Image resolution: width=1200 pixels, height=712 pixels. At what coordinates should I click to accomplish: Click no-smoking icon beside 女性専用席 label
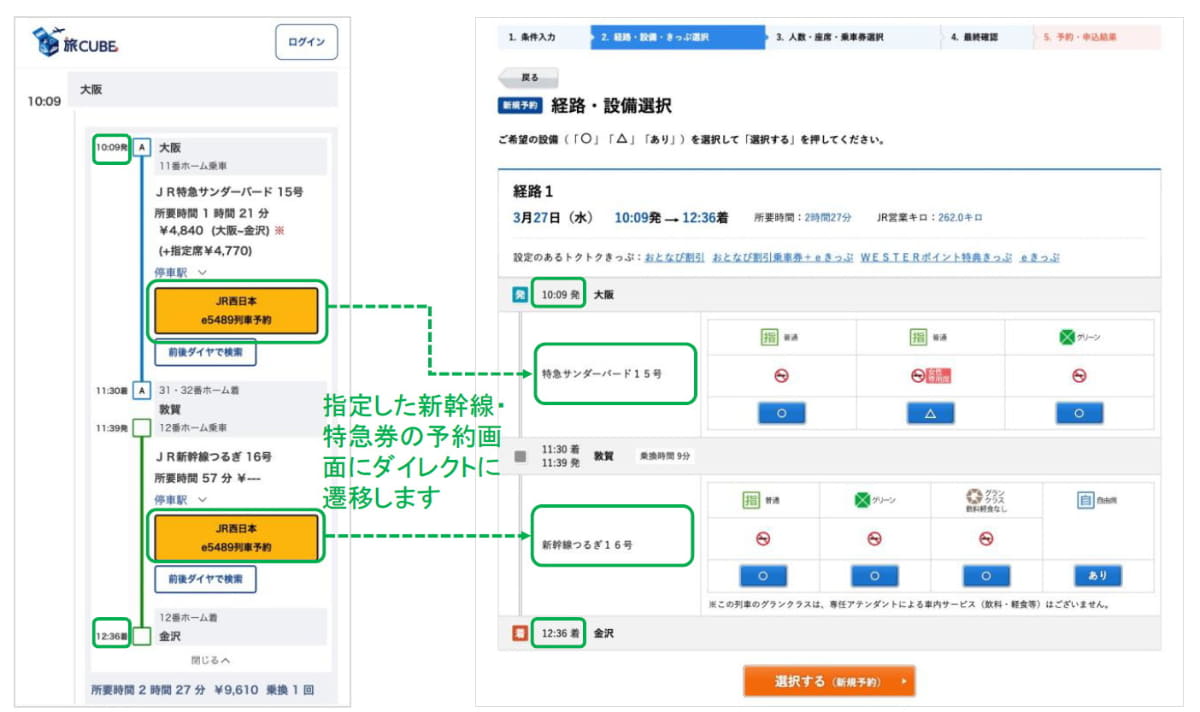(918, 376)
